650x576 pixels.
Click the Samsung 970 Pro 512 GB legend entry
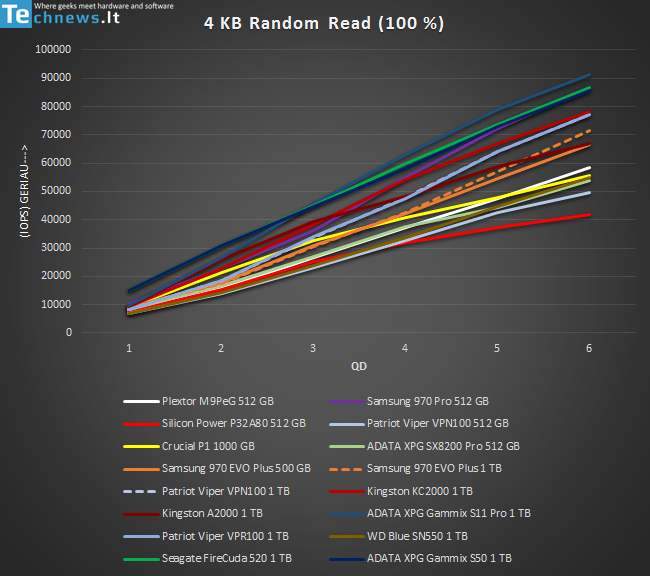[x=409, y=401]
